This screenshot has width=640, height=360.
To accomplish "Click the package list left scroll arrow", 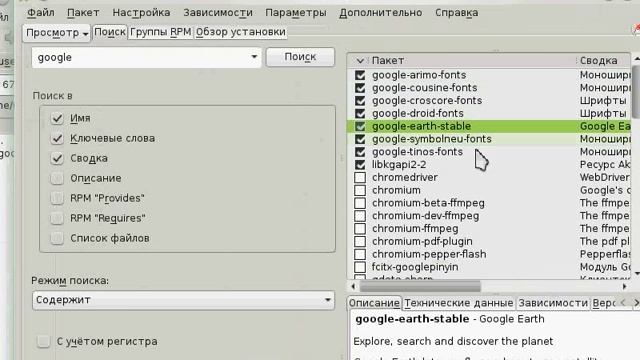I will tap(353, 287).
